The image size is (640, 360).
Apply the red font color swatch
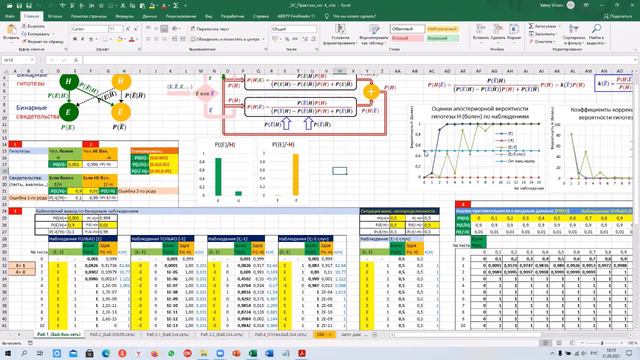(x=131, y=40)
